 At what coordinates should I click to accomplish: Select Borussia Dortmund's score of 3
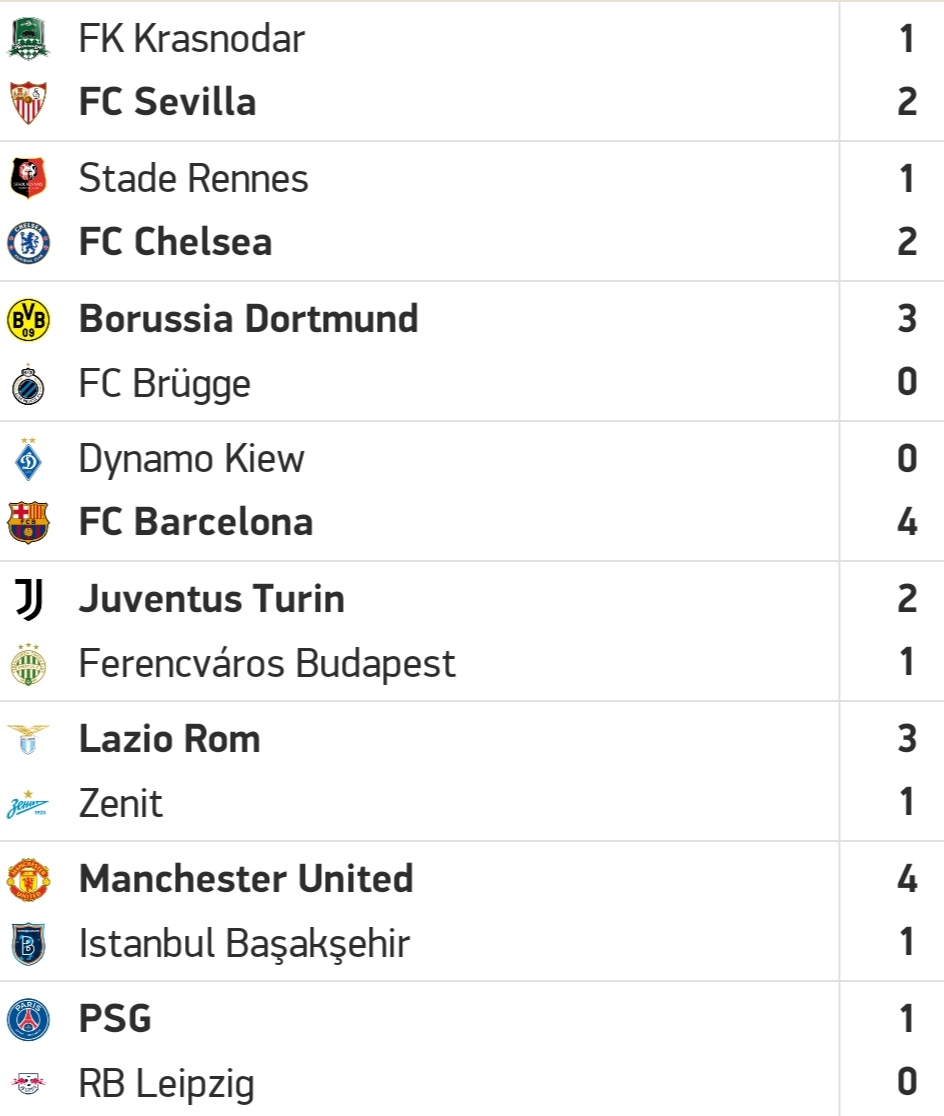(907, 318)
